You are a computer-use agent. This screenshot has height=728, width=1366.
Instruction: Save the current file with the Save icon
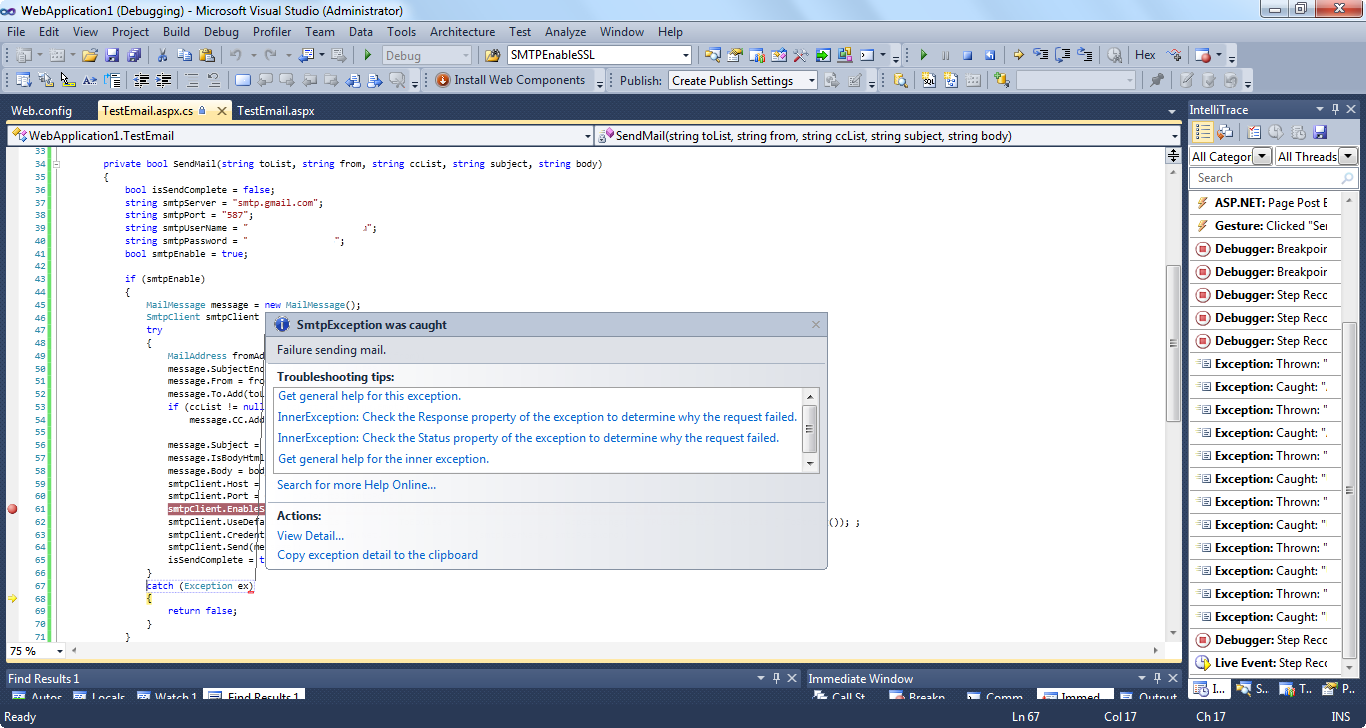pos(112,55)
